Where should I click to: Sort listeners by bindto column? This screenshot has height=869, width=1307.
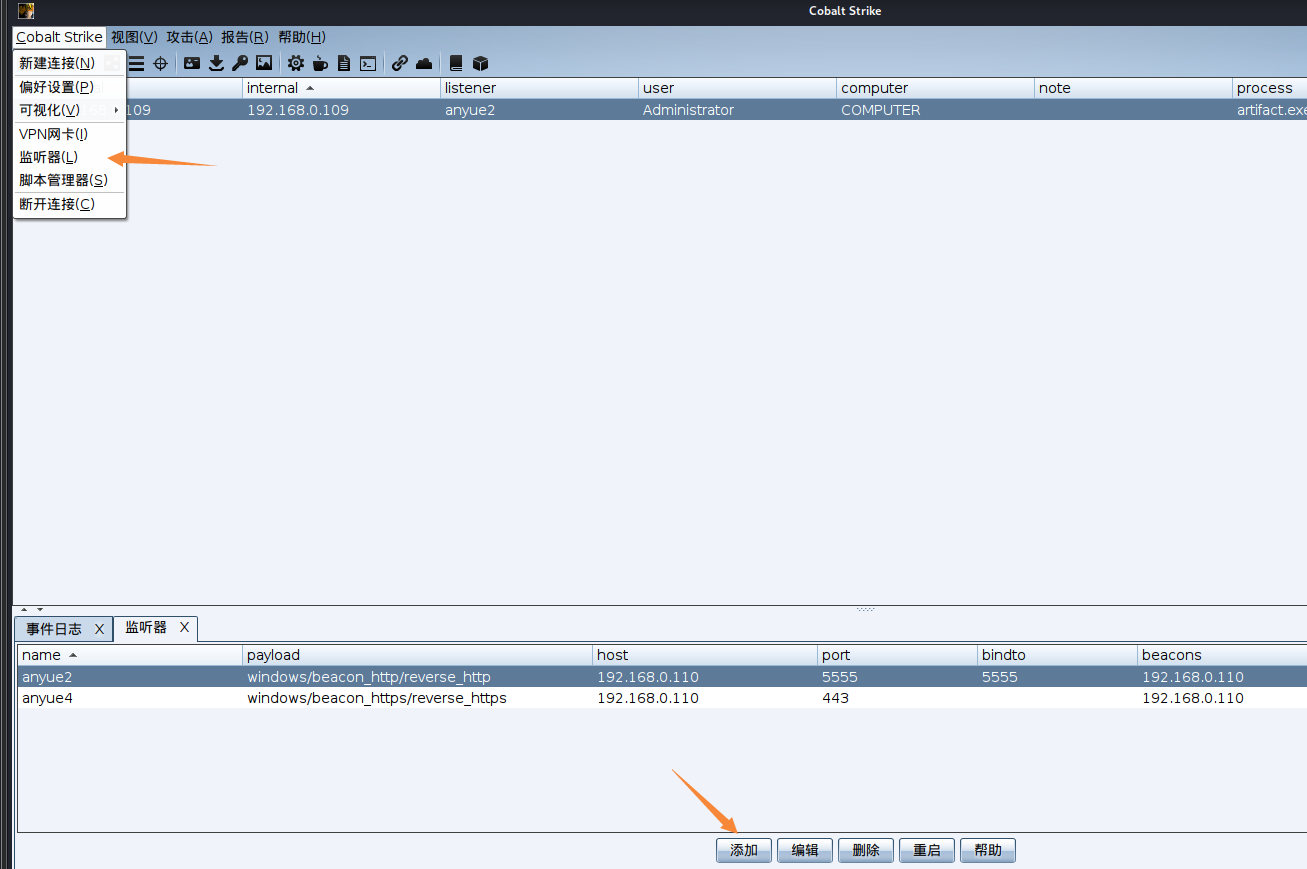[x=1057, y=655]
